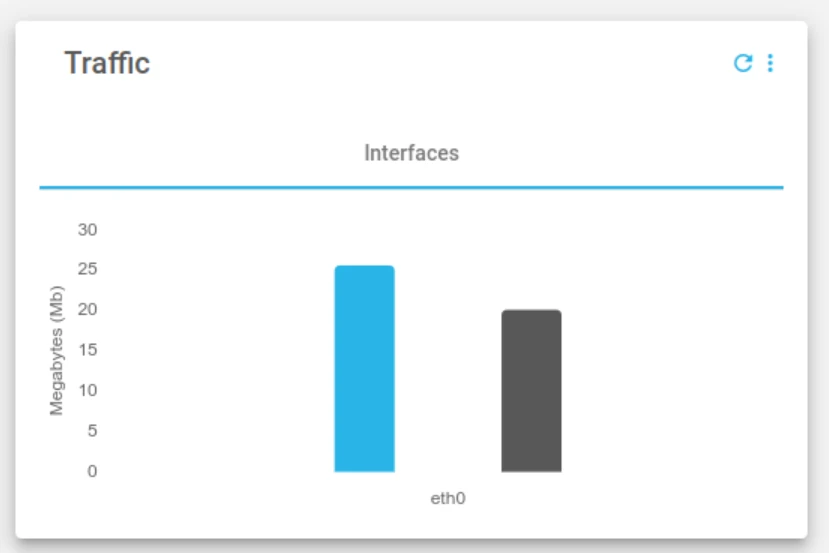Click the Traffic card title

click(107, 63)
